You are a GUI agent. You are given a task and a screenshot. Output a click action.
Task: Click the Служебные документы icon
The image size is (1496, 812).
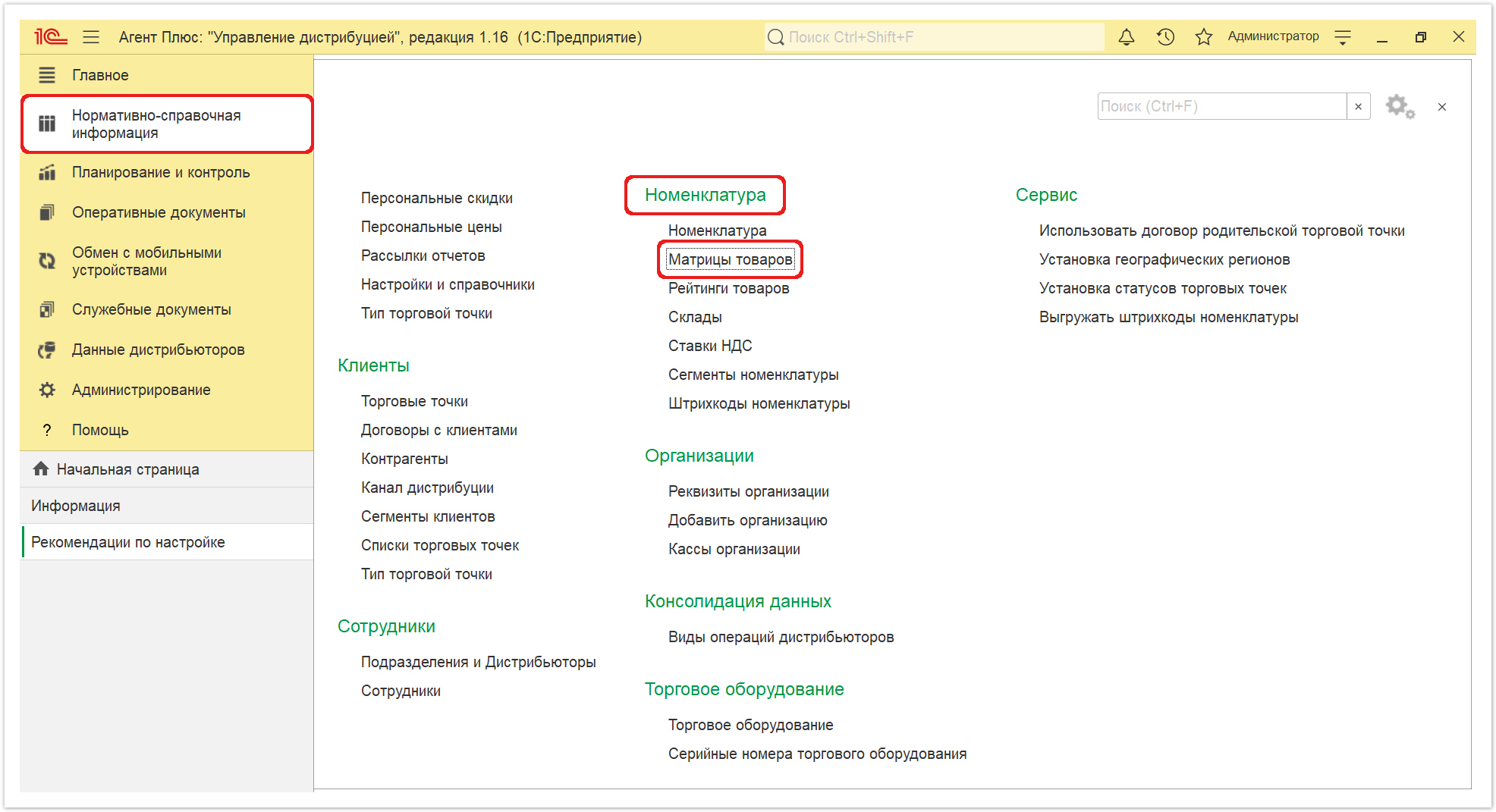tap(47, 309)
